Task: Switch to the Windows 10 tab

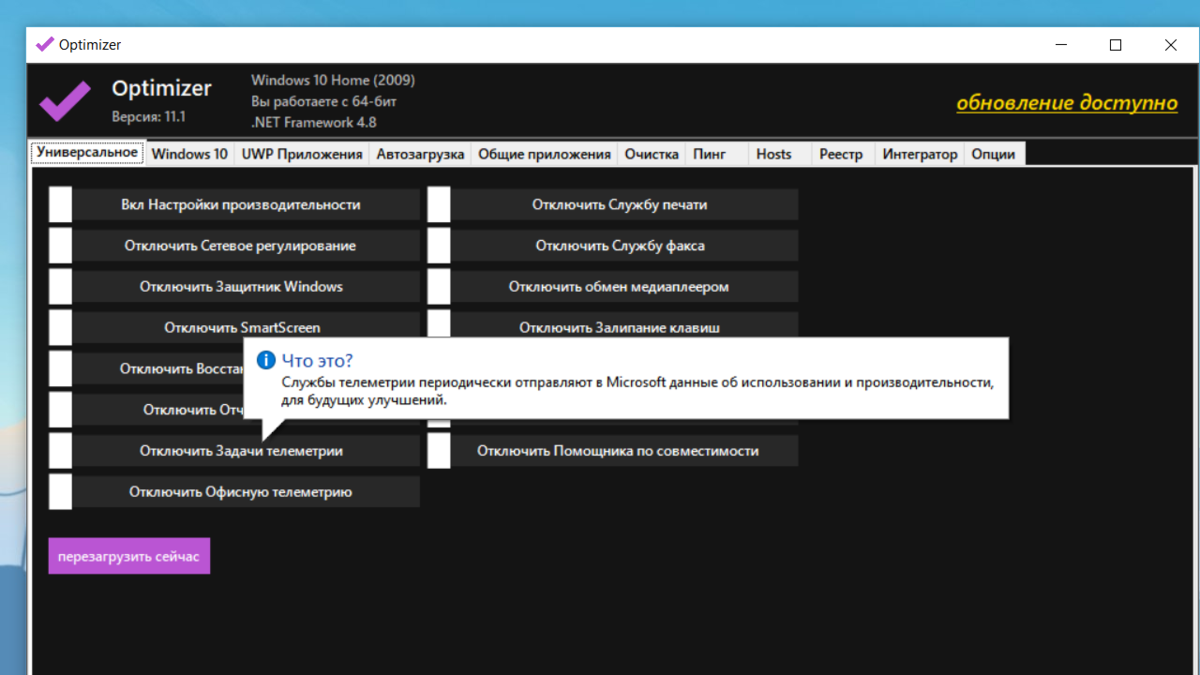Action: (x=190, y=154)
